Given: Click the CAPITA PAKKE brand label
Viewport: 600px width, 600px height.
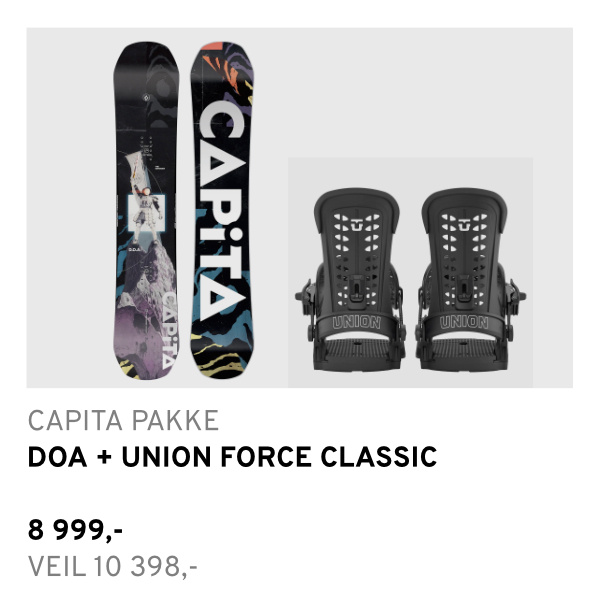Looking at the screenshot, I should 122,421.
